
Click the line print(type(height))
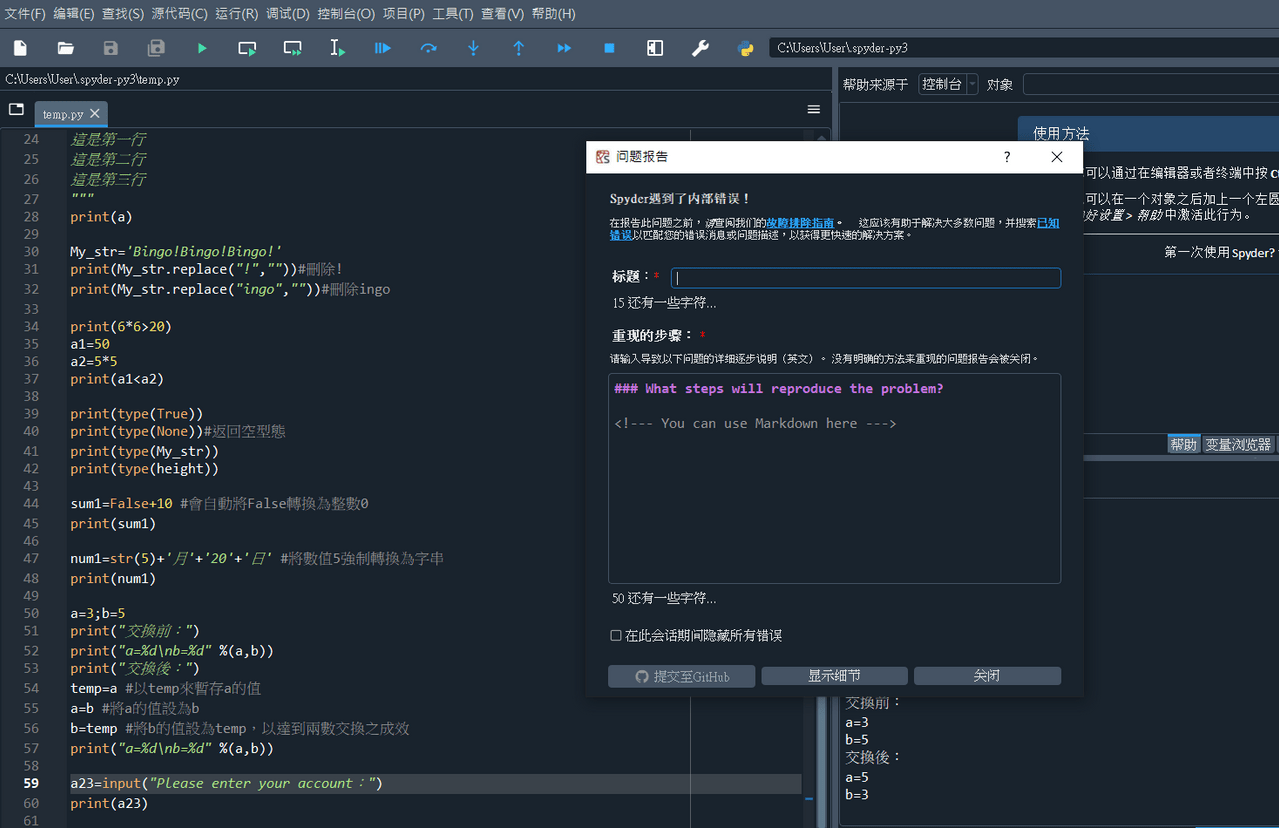(144, 468)
